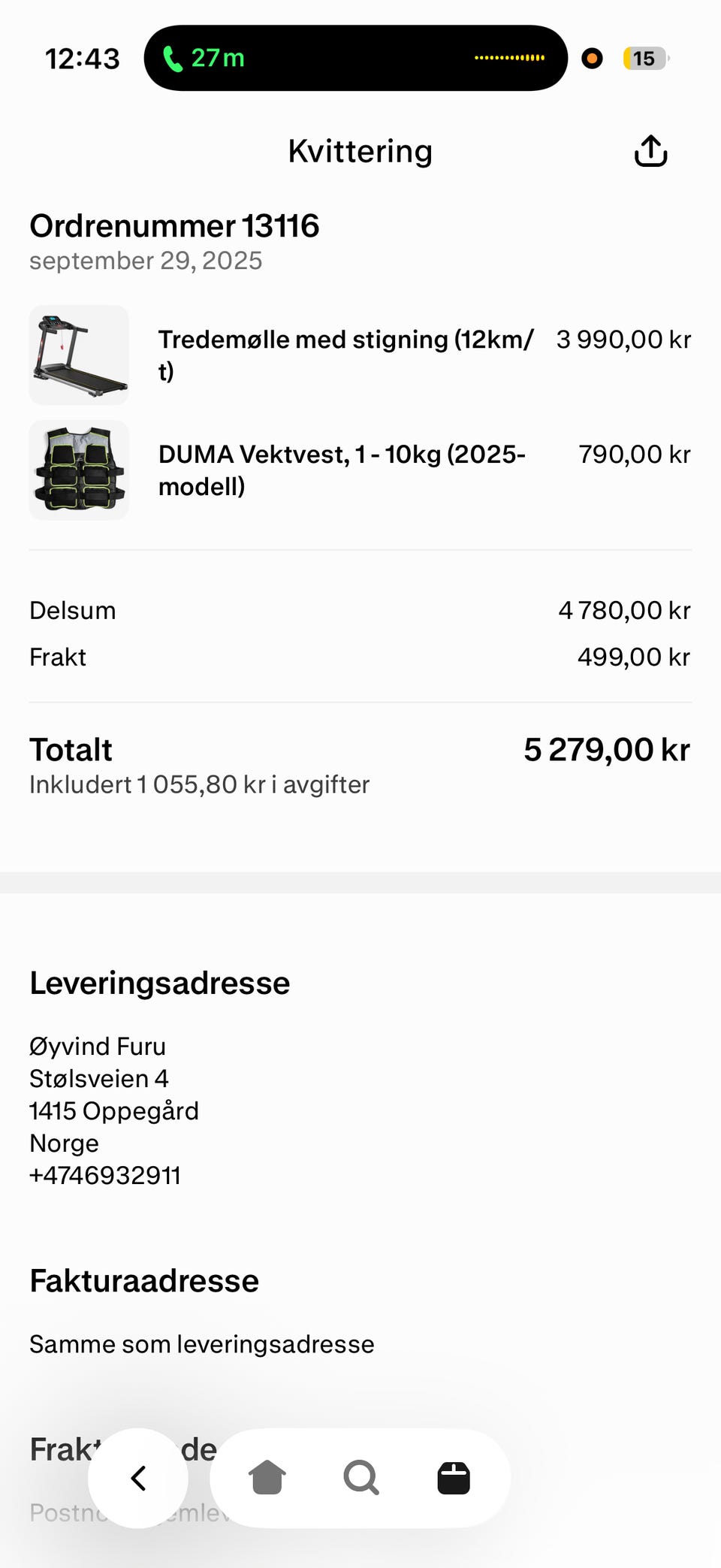This screenshot has height=1568, width=721.
Task: Tap the Stølsveien 4 address line
Action: (x=99, y=1078)
